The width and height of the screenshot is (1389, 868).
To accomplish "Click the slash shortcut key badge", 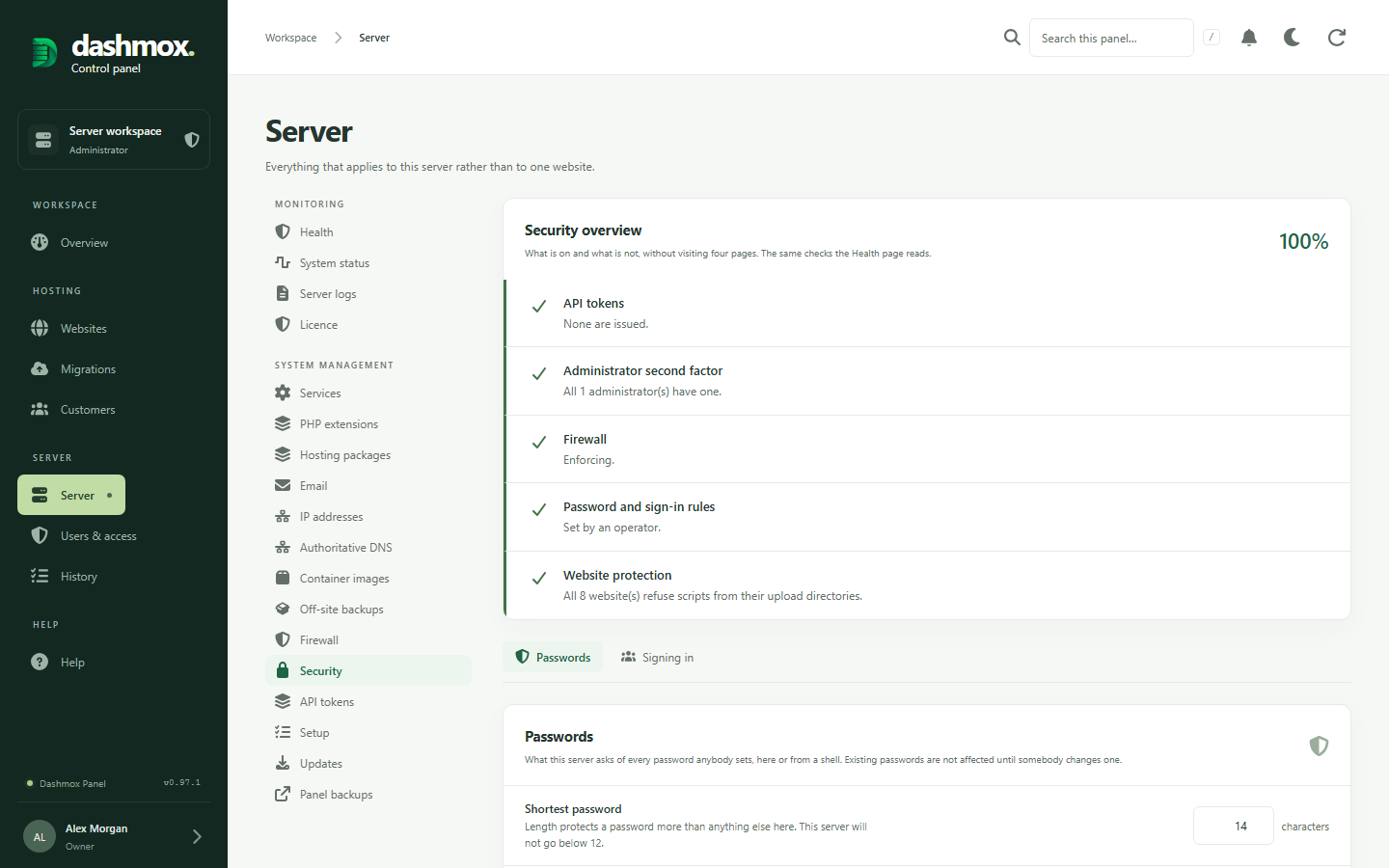I will [x=1212, y=38].
